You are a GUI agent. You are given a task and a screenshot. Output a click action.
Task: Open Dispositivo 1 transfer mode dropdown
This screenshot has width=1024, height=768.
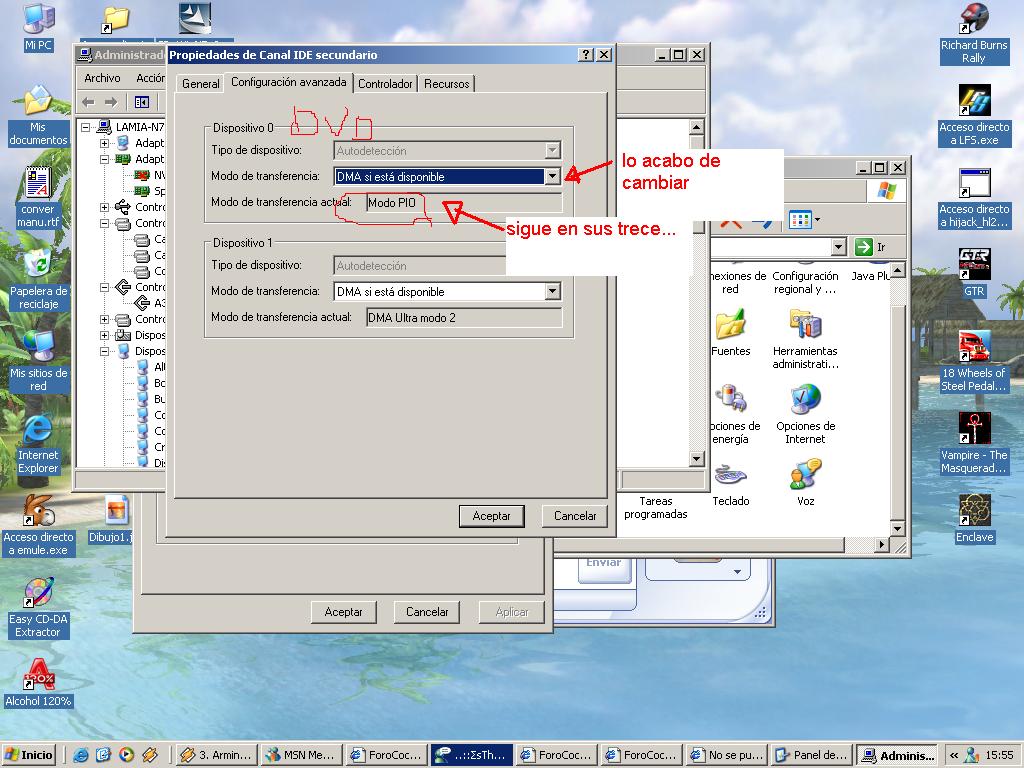pyautogui.click(x=552, y=292)
